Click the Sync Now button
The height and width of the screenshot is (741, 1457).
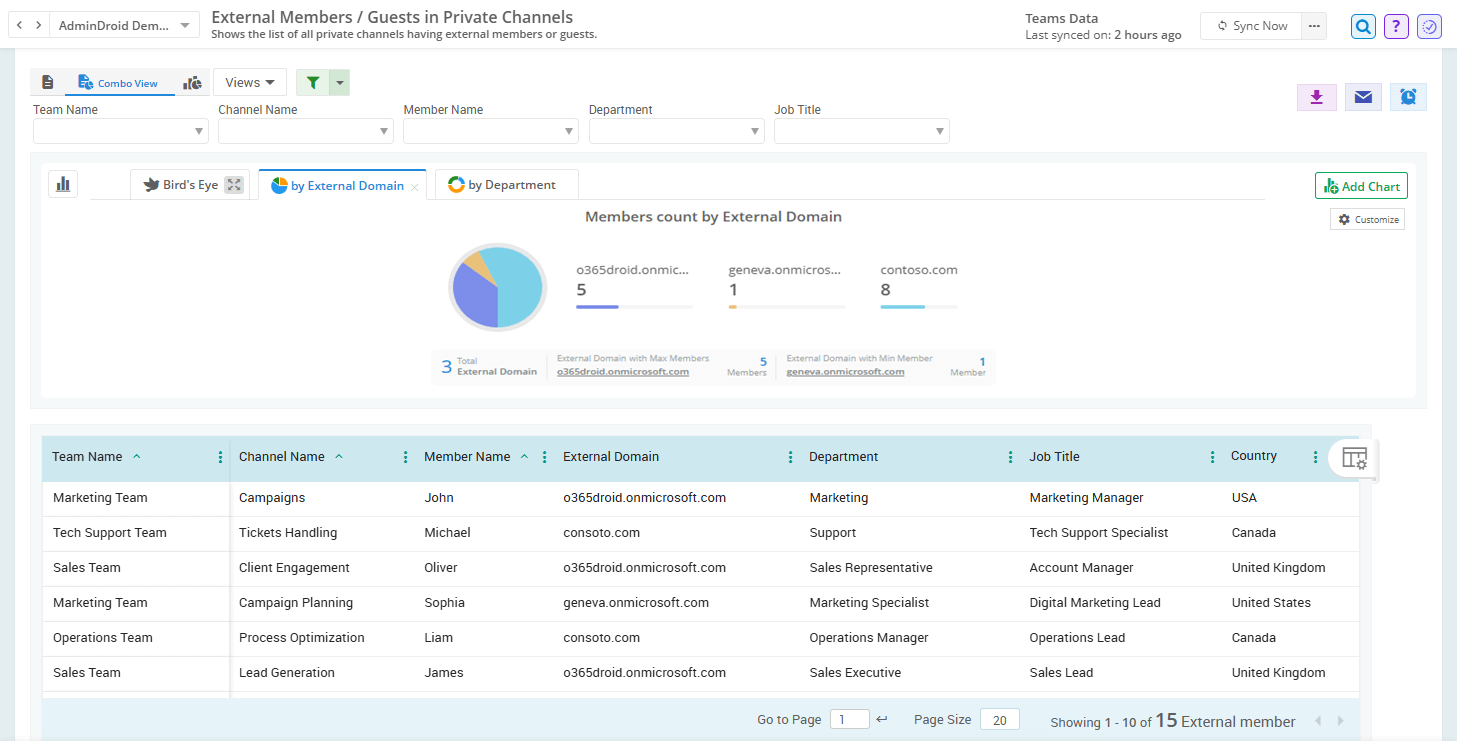pyautogui.click(x=1250, y=26)
